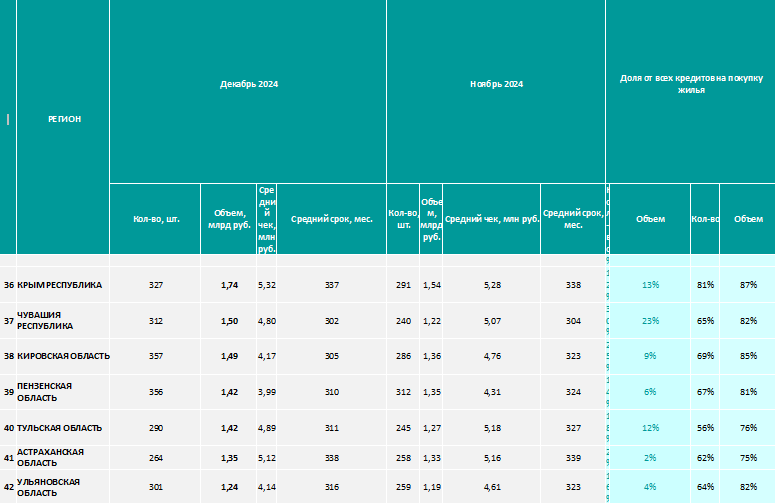Click the Доля от всех кредитов header
Viewport: 775px width, 503px height.
(690, 84)
